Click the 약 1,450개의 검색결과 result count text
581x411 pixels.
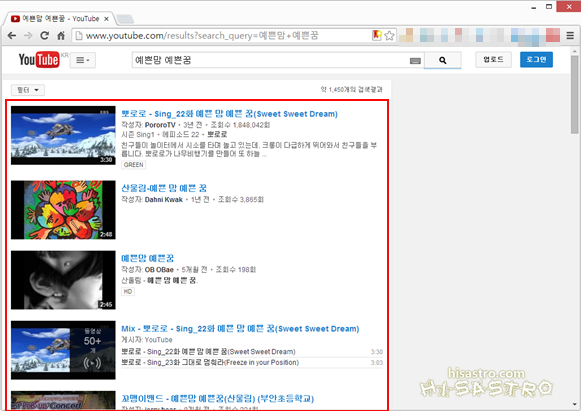click(351, 89)
